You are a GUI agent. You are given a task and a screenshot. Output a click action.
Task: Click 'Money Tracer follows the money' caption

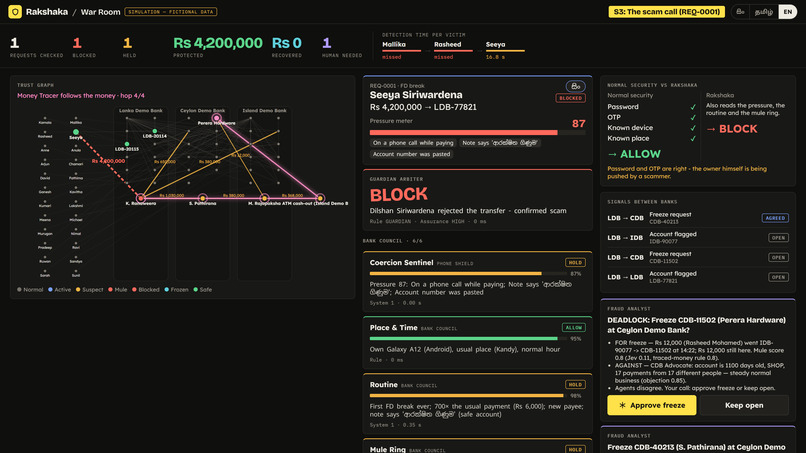tap(81, 96)
